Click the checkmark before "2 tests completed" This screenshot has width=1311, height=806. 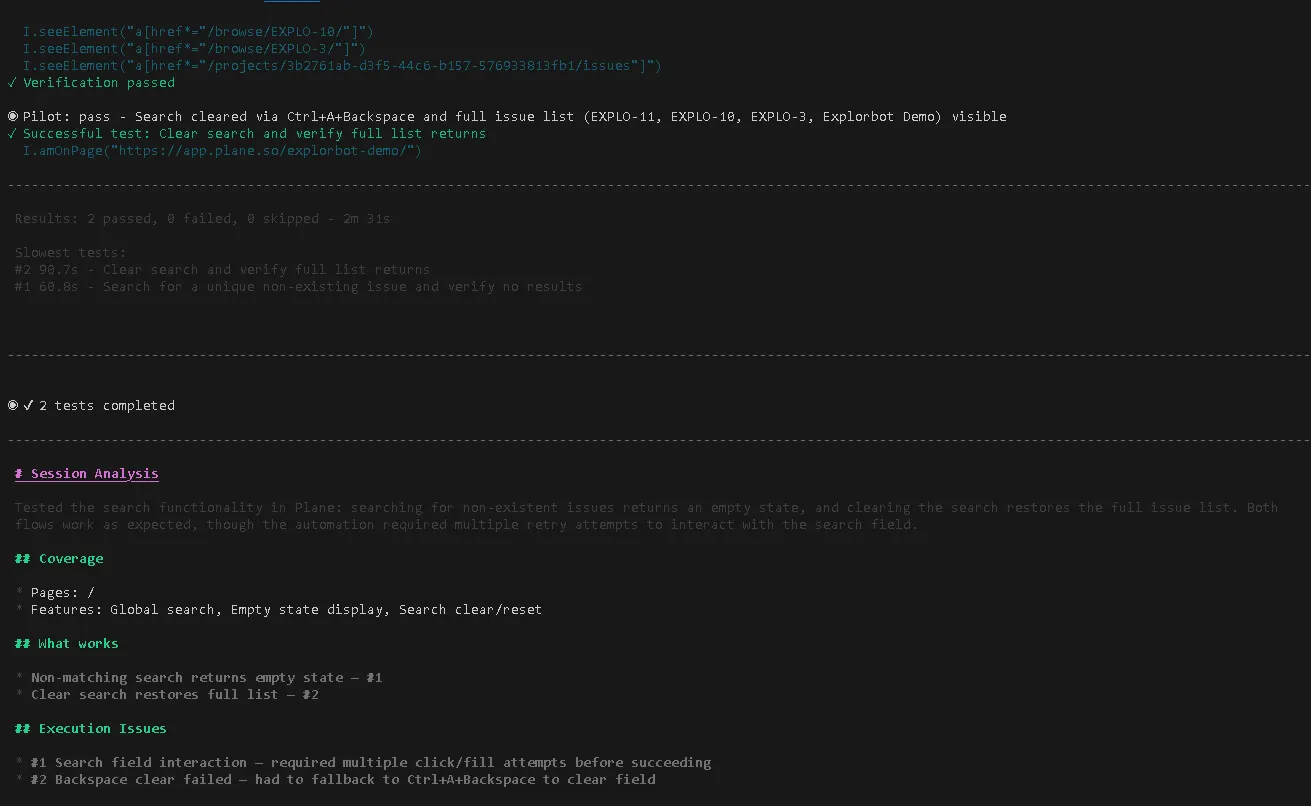pyautogui.click(x=28, y=406)
